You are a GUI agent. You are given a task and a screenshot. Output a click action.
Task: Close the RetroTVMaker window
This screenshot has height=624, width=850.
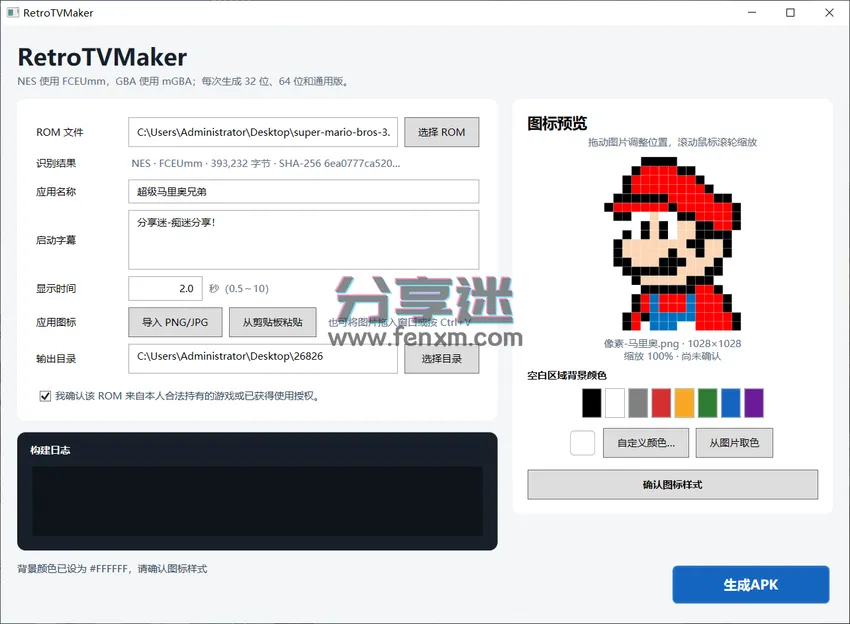pyautogui.click(x=829, y=12)
